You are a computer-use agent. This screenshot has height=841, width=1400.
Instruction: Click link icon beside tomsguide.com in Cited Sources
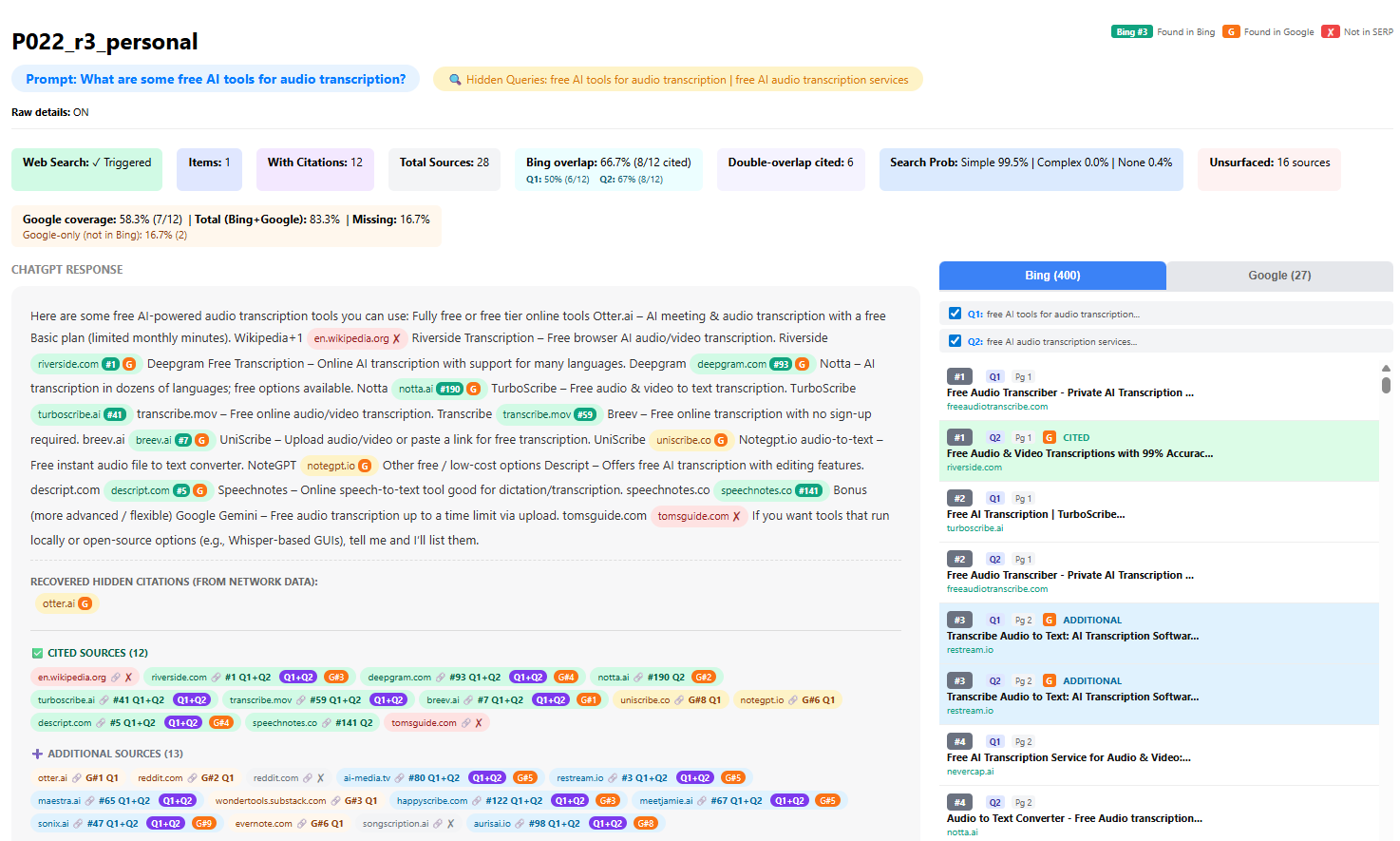466,723
